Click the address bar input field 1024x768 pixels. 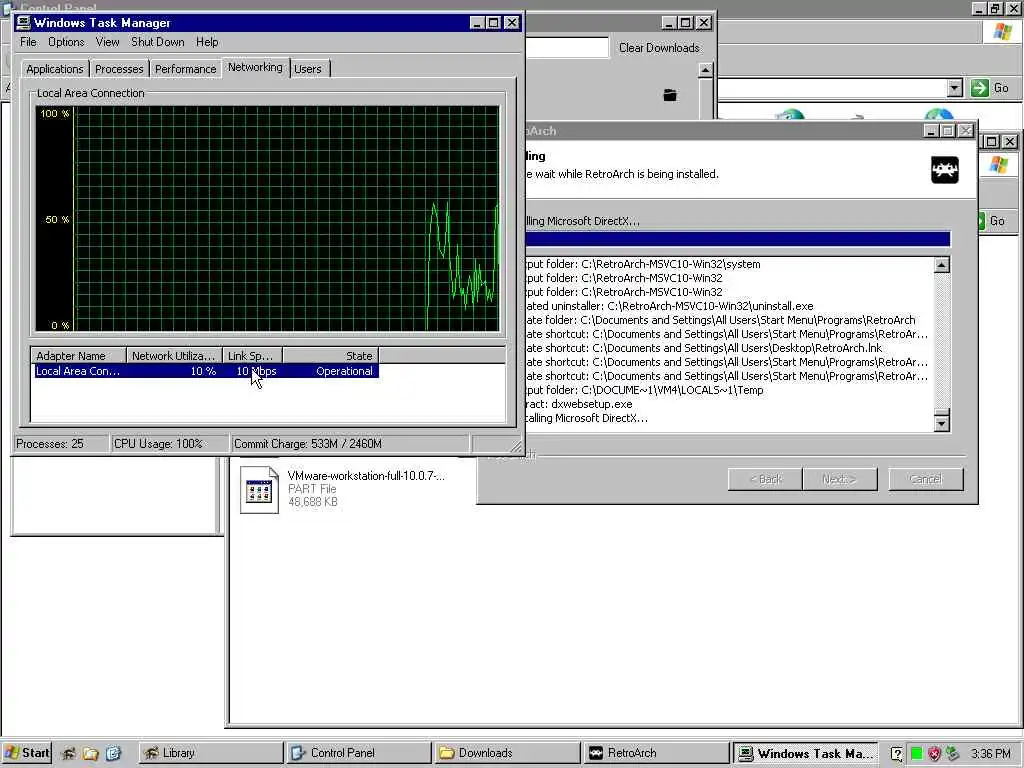[x=833, y=88]
